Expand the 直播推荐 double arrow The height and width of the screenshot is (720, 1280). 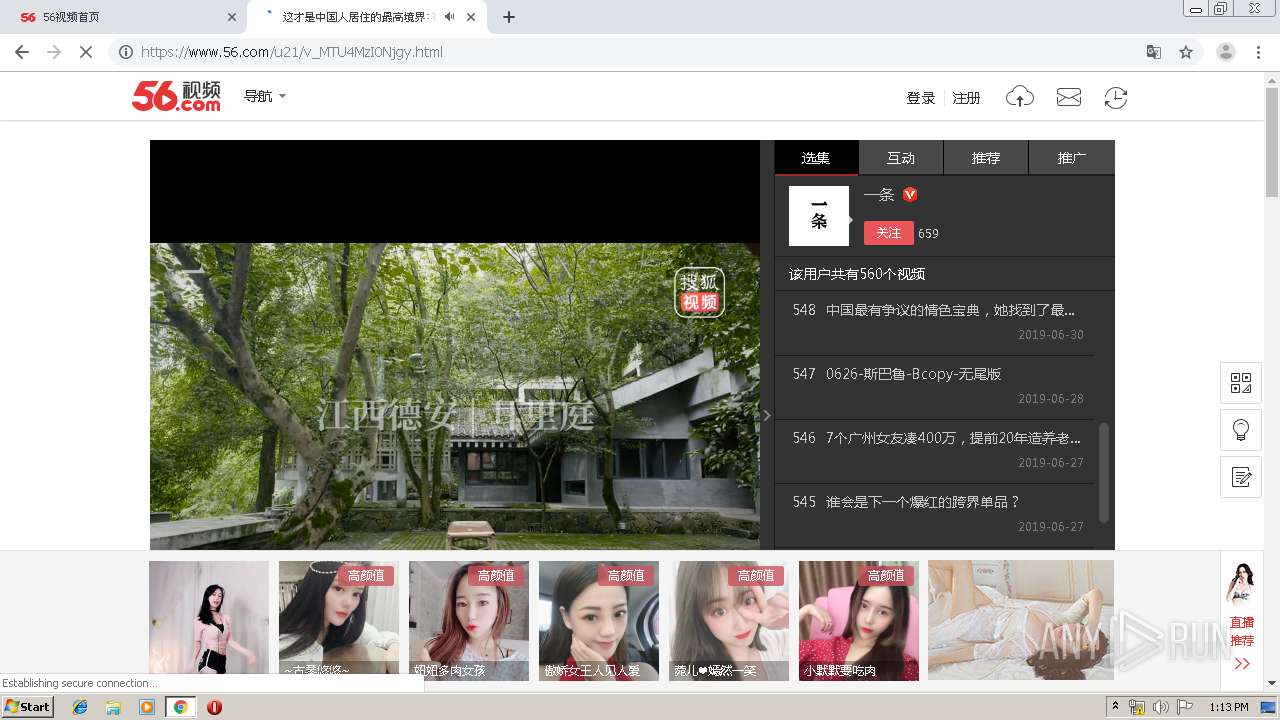[x=1242, y=664]
